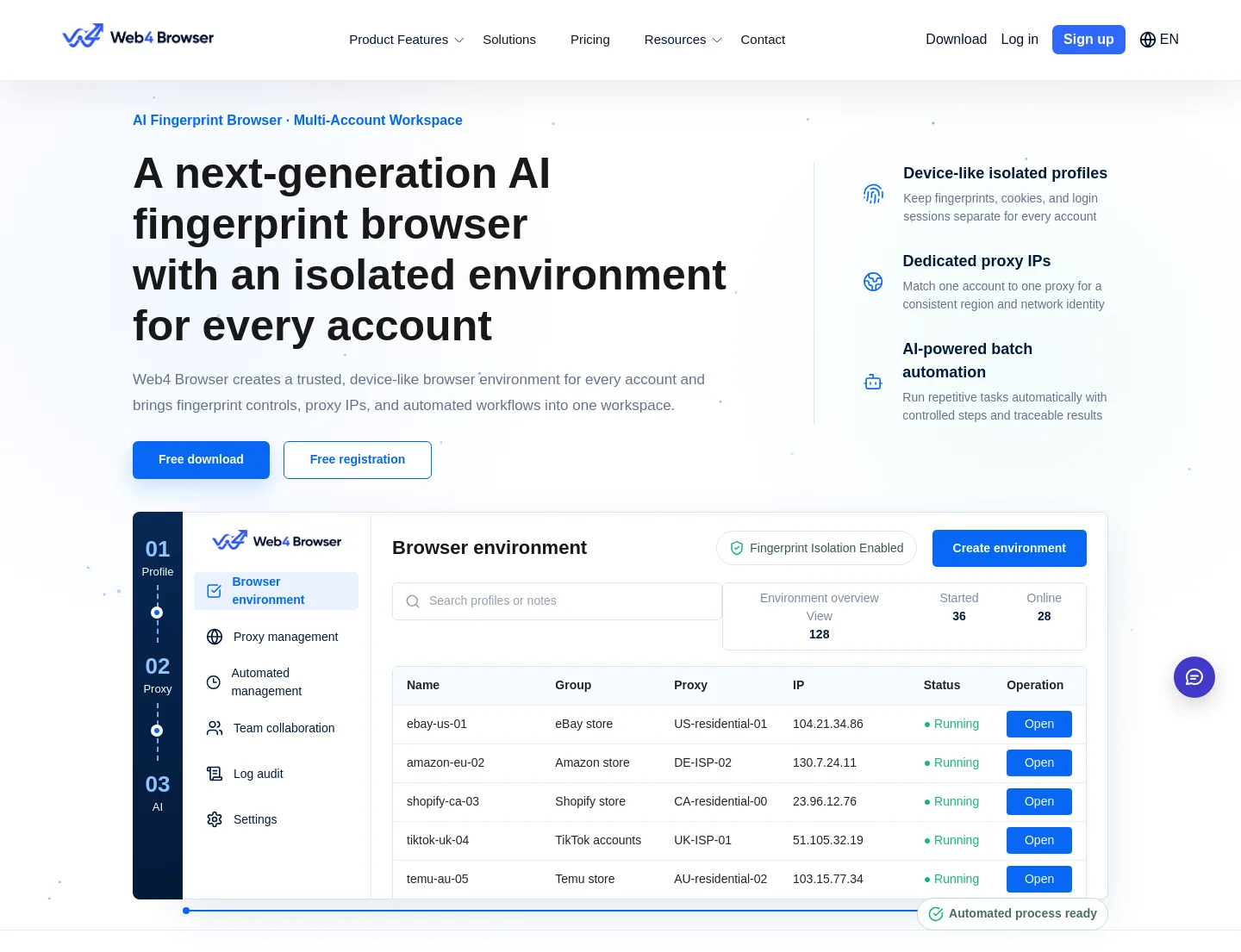This screenshot has height=952, width=1241.
Task: Click the globe language icon
Action: [x=1148, y=40]
